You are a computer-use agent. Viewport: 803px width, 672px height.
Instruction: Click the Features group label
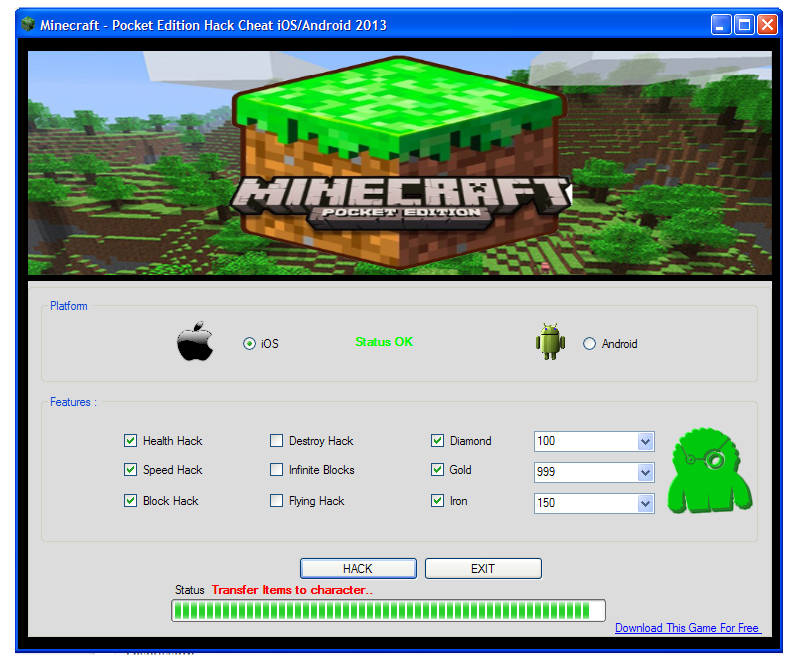[73, 402]
